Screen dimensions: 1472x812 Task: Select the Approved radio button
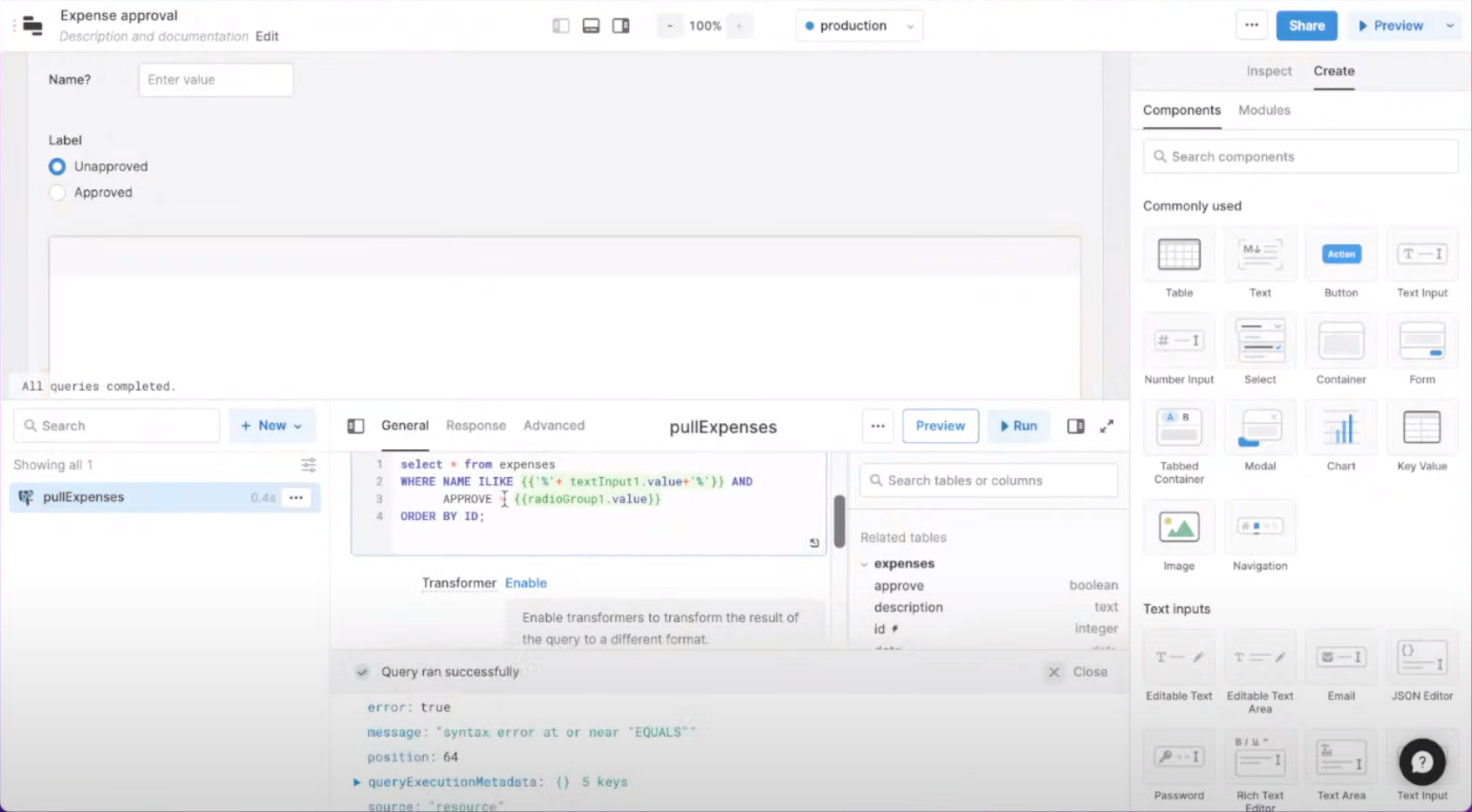[57, 193]
